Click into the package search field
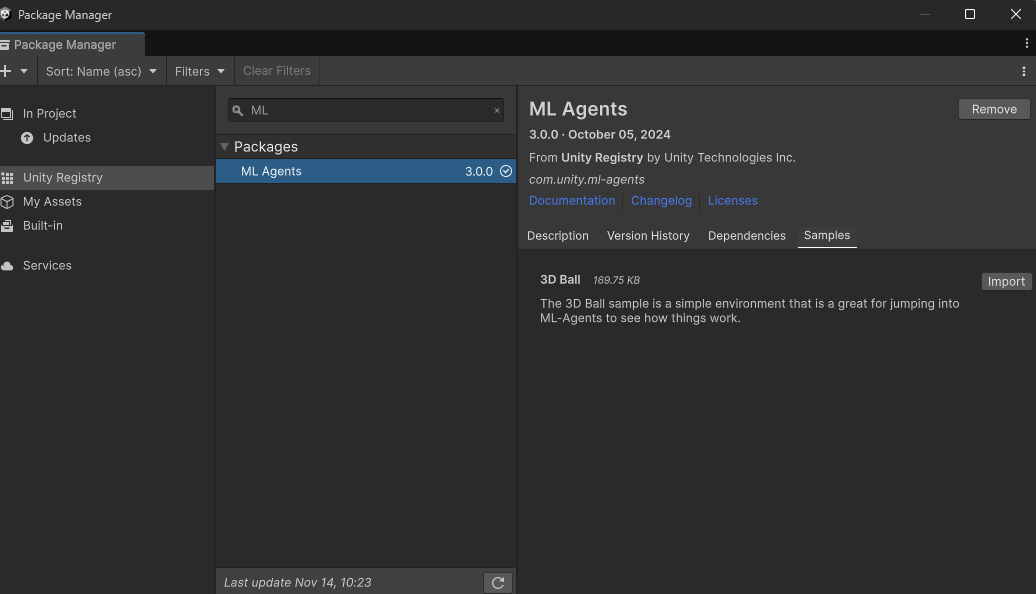1036x594 pixels. pyautogui.click(x=365, y=110)
